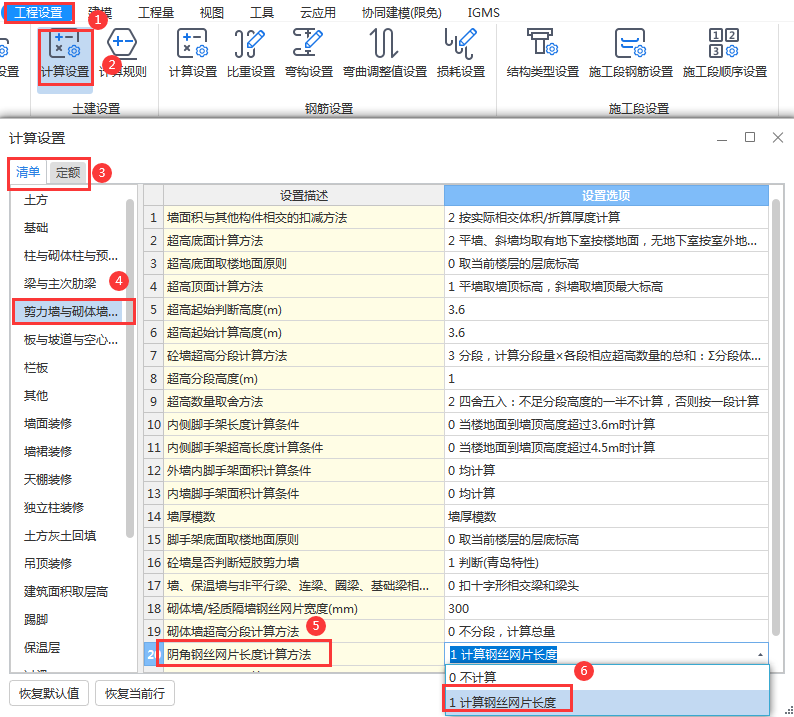Select option cell 2 按实际相交体积/折算厚度计算

[x=606, y=218]
